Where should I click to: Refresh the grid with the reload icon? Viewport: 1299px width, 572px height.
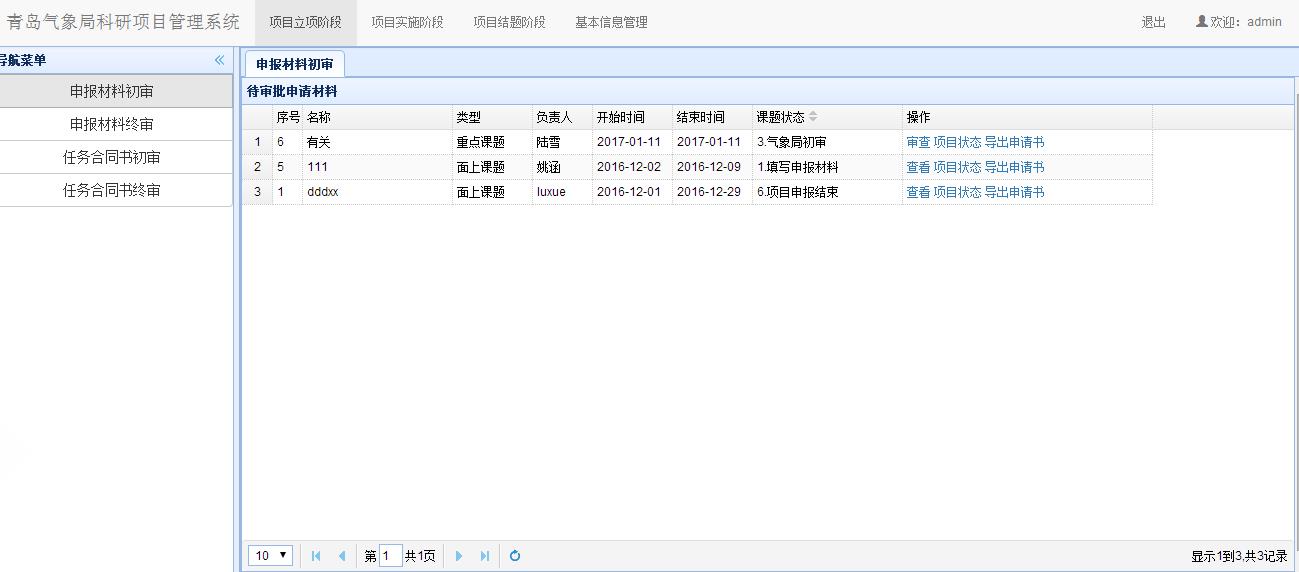tap(515, 556)
